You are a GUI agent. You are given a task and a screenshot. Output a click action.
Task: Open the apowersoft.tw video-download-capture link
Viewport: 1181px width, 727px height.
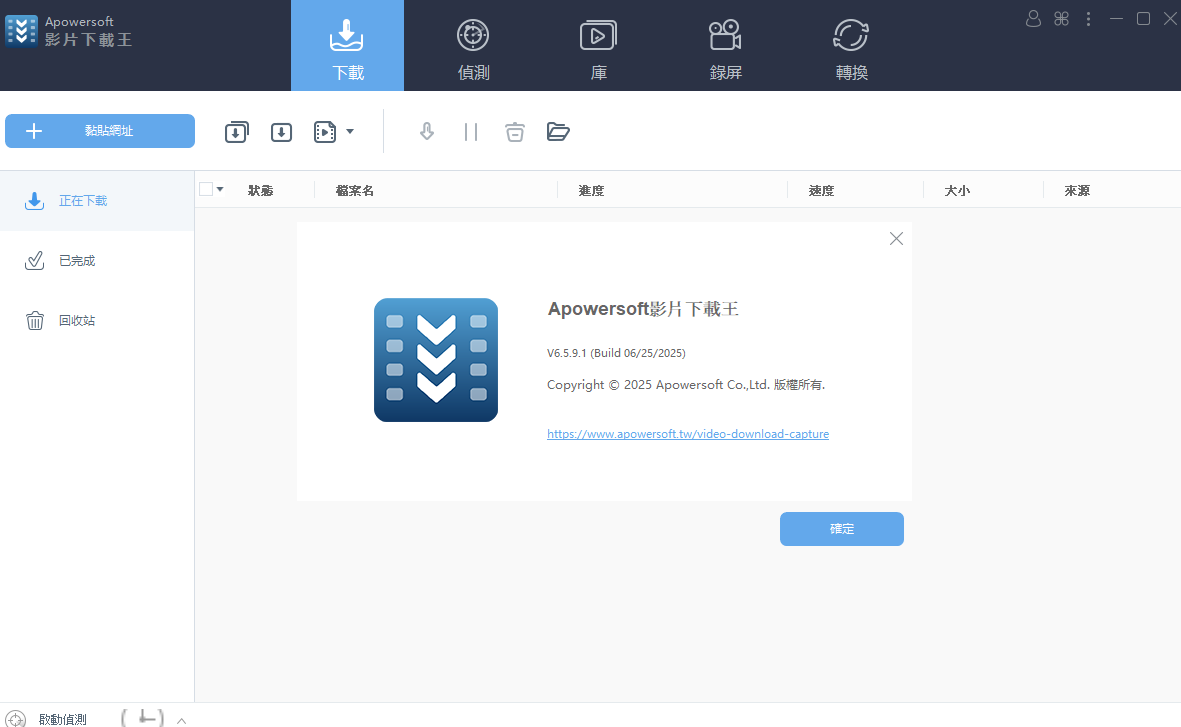coord(688,434)
